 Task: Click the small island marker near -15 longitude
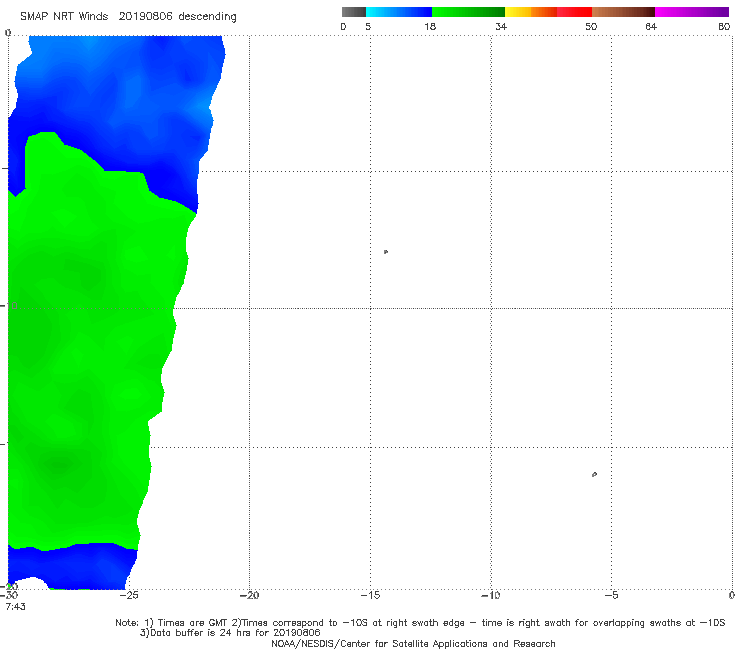386,252
